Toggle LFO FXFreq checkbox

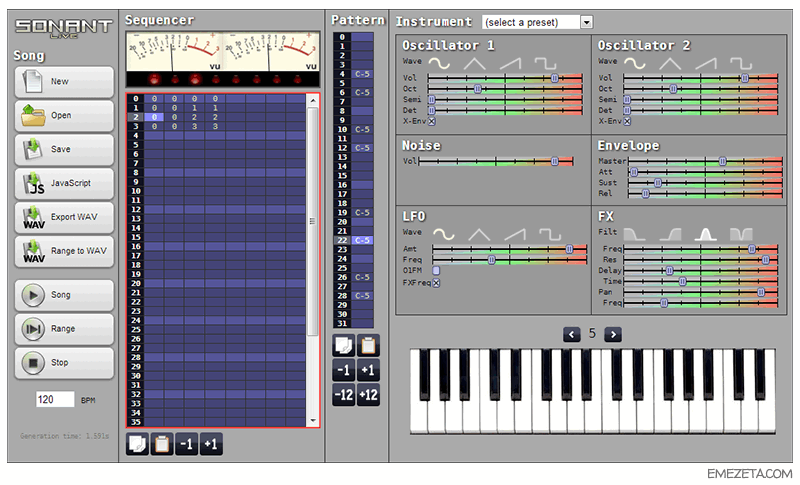(436, 283)
